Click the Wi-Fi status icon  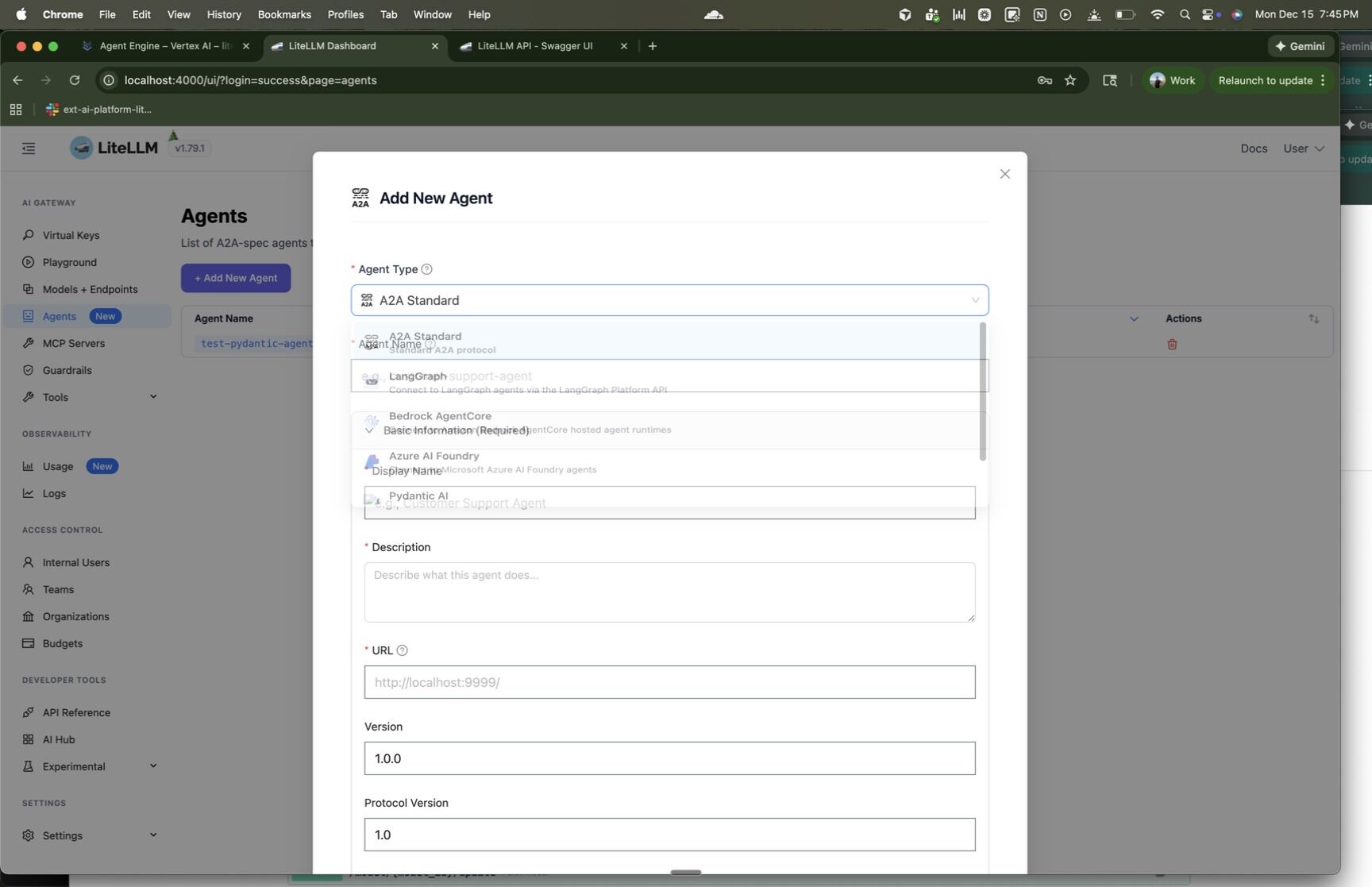tap(1158, 14)
